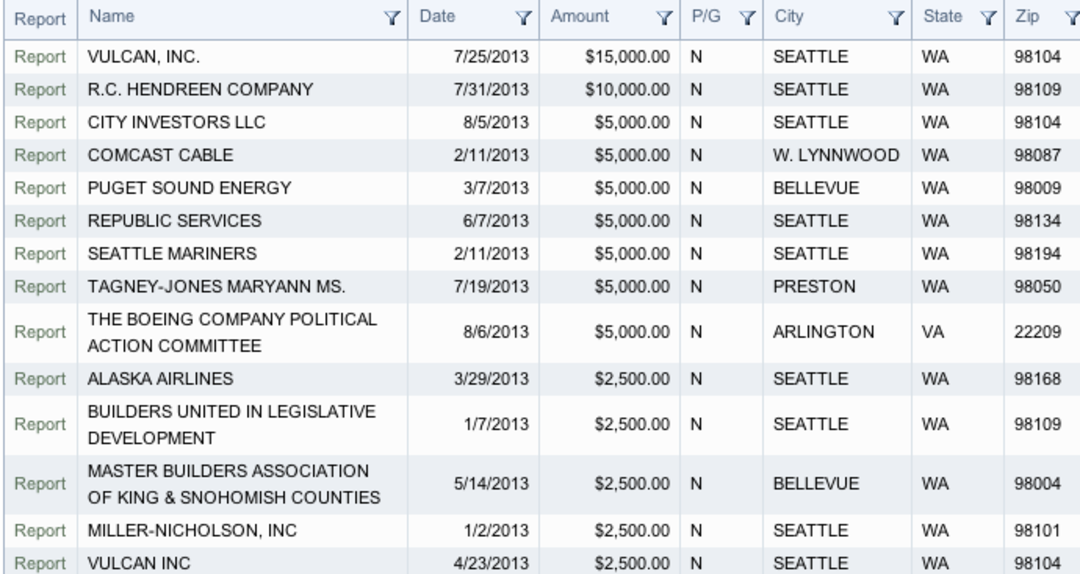Open Report link for R.C. HENDREEN COMPANY
1080x574 pixels.
click(x=40, y=90)
